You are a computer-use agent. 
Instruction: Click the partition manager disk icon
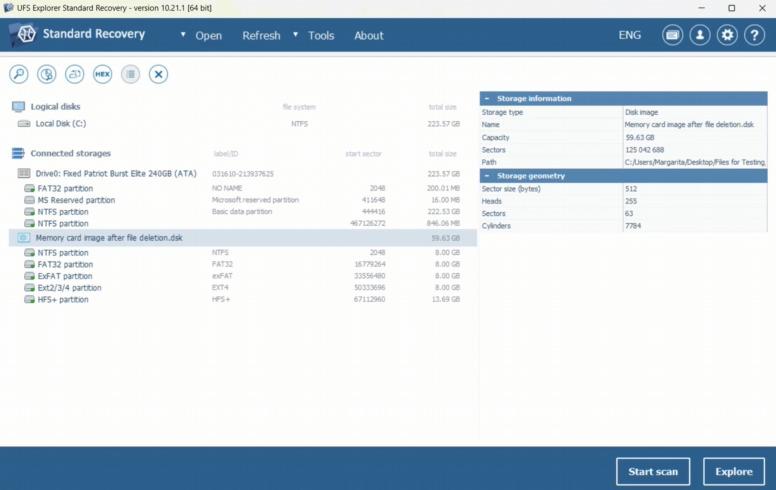47,74
